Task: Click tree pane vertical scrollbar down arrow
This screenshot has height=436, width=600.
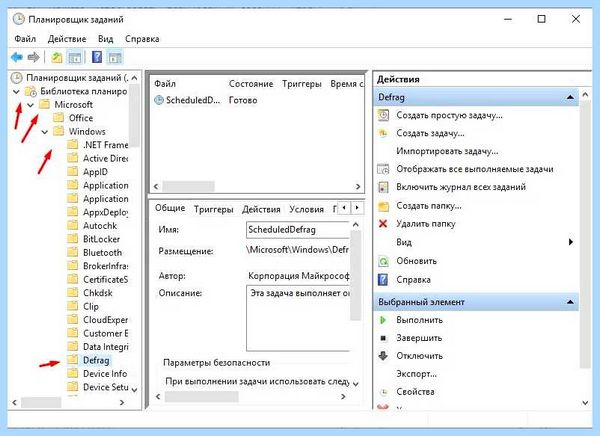Action: pos(134,390)
